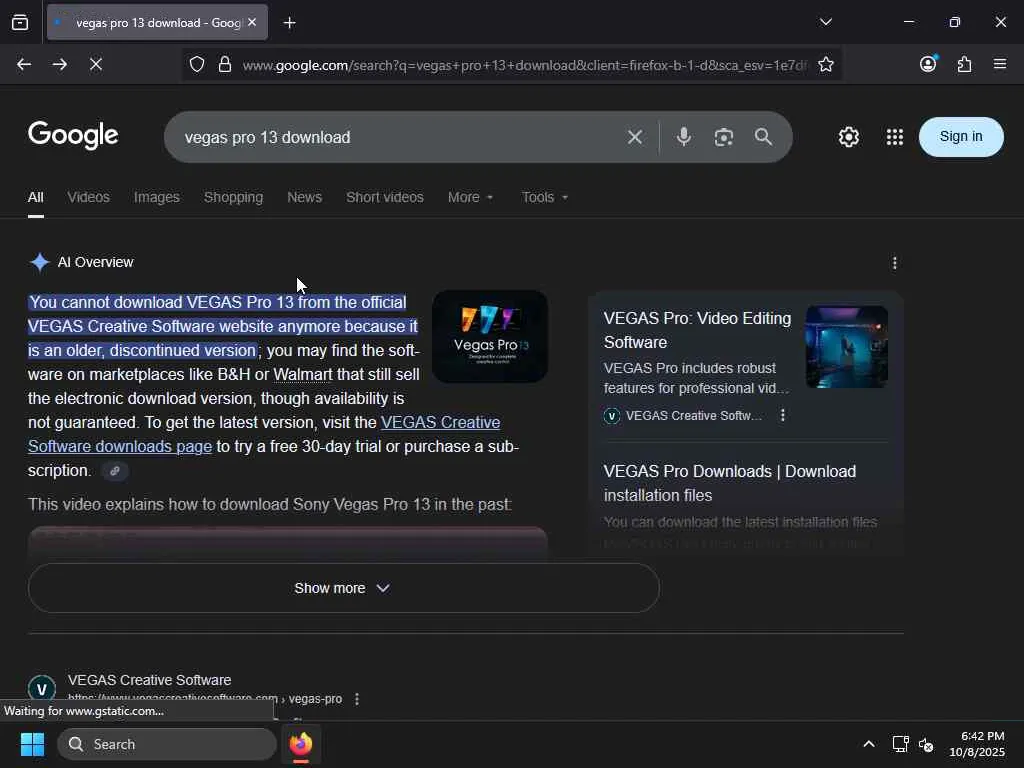Open the Google apps grid
This screenshot has height=768, width=1024.
tap(895, 137)
